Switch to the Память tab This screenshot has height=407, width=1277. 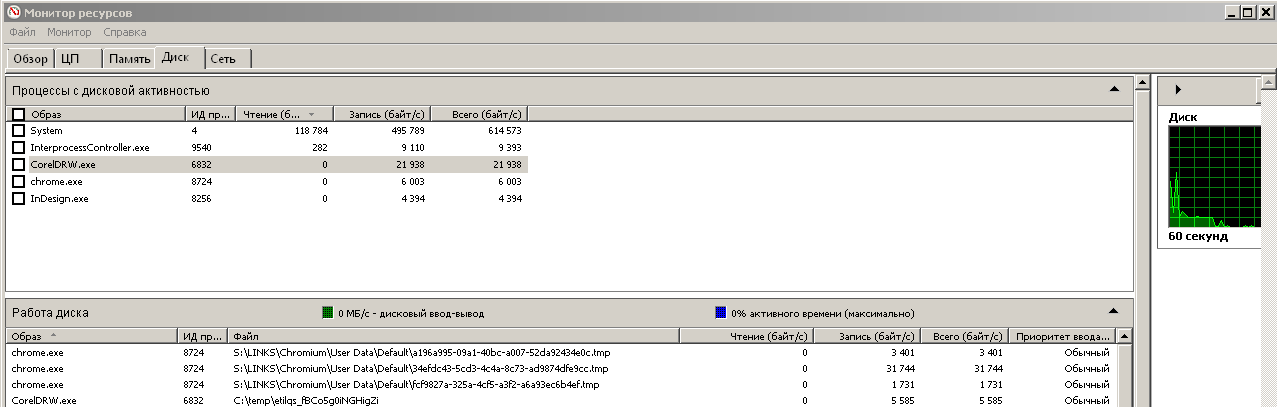pos(130,59)
